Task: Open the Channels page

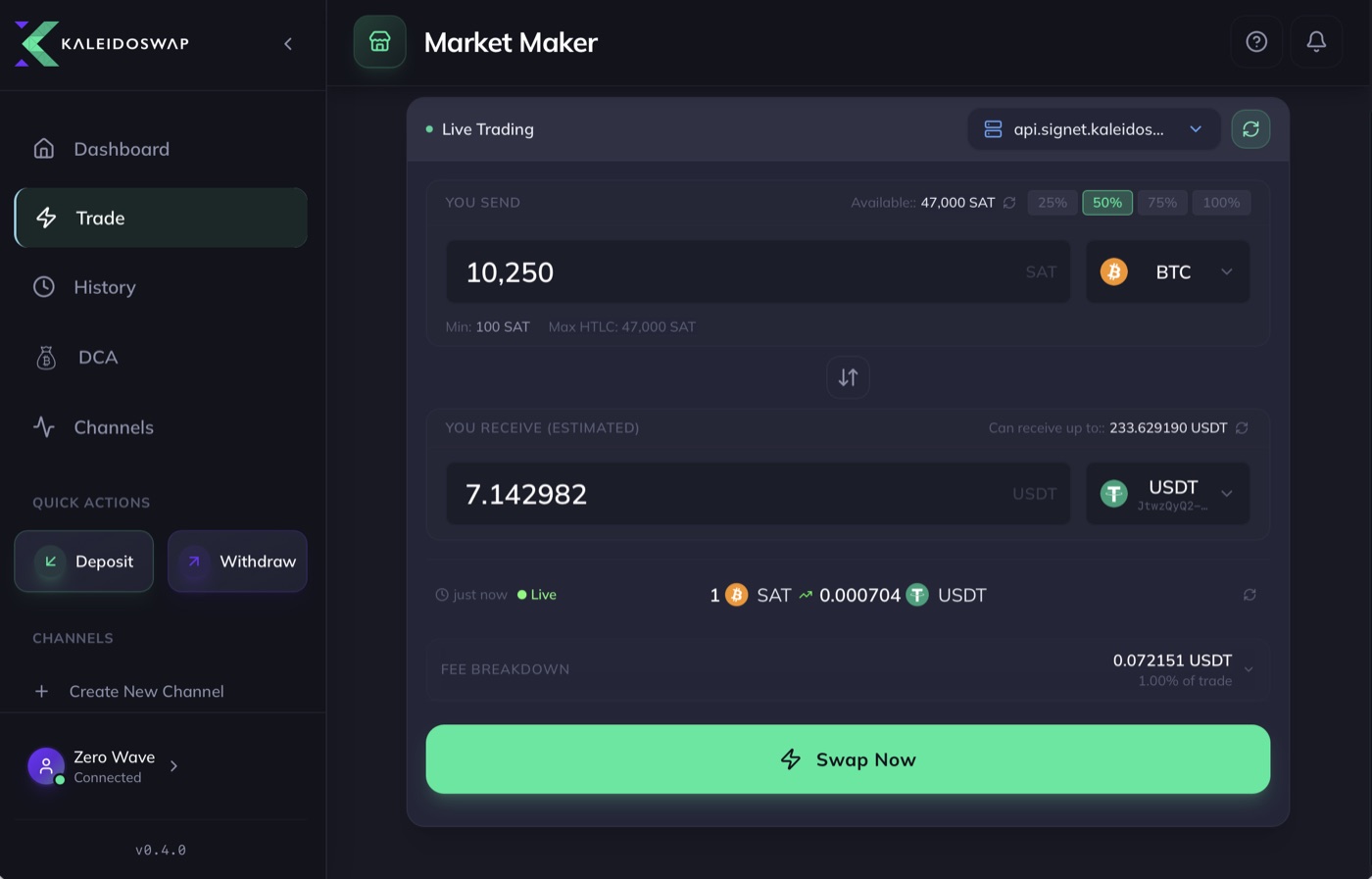Action: (161, 427)
